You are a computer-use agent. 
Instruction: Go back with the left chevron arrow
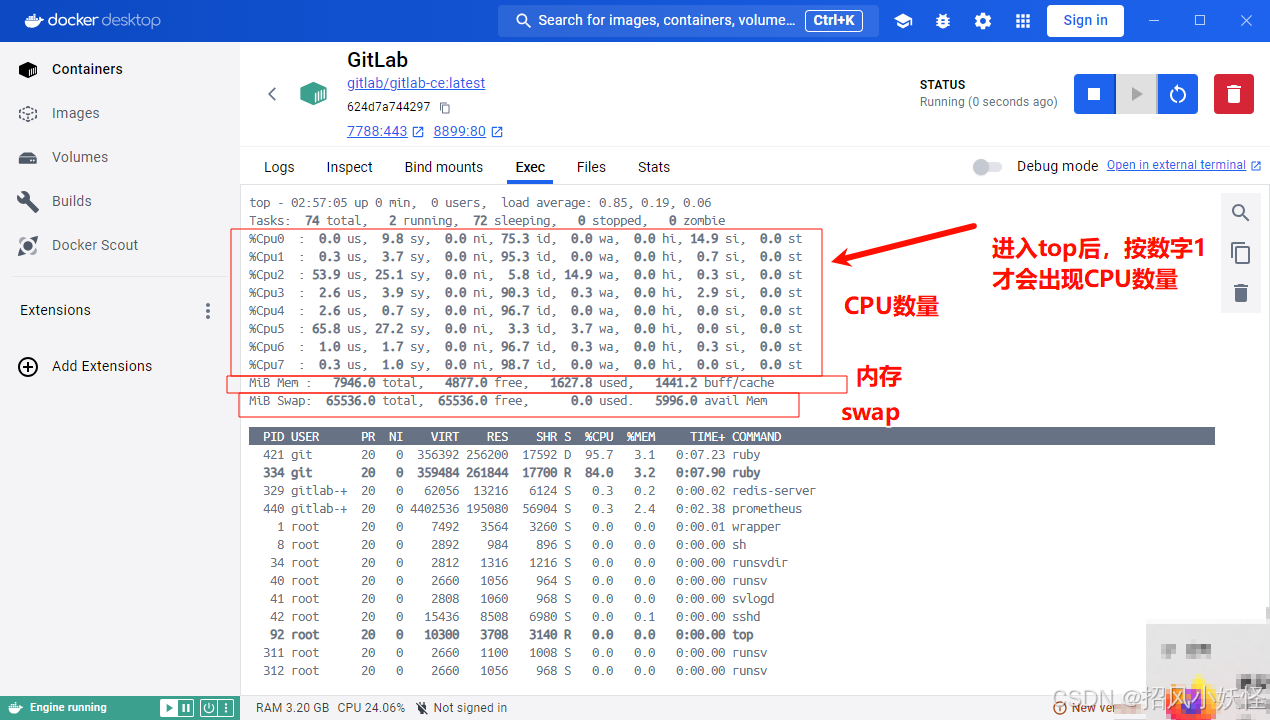272,94
